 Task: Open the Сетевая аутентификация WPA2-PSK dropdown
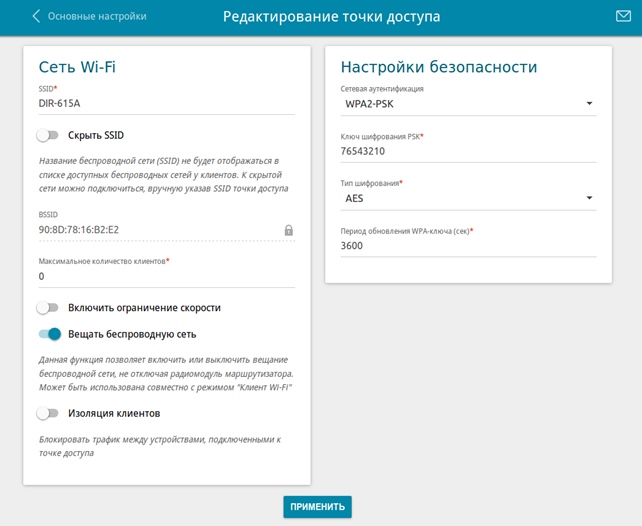(468, 104)
